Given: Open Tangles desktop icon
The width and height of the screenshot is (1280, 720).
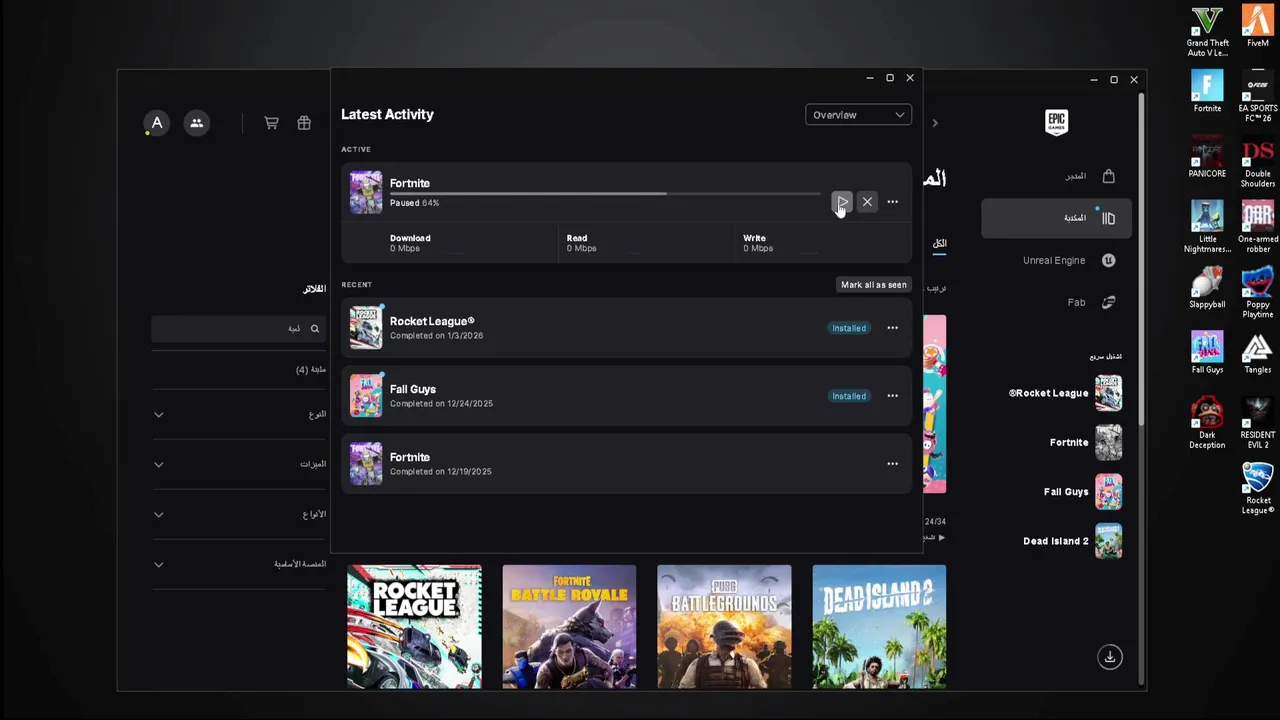Looking at the screenshot, I should coord(1257,353).
